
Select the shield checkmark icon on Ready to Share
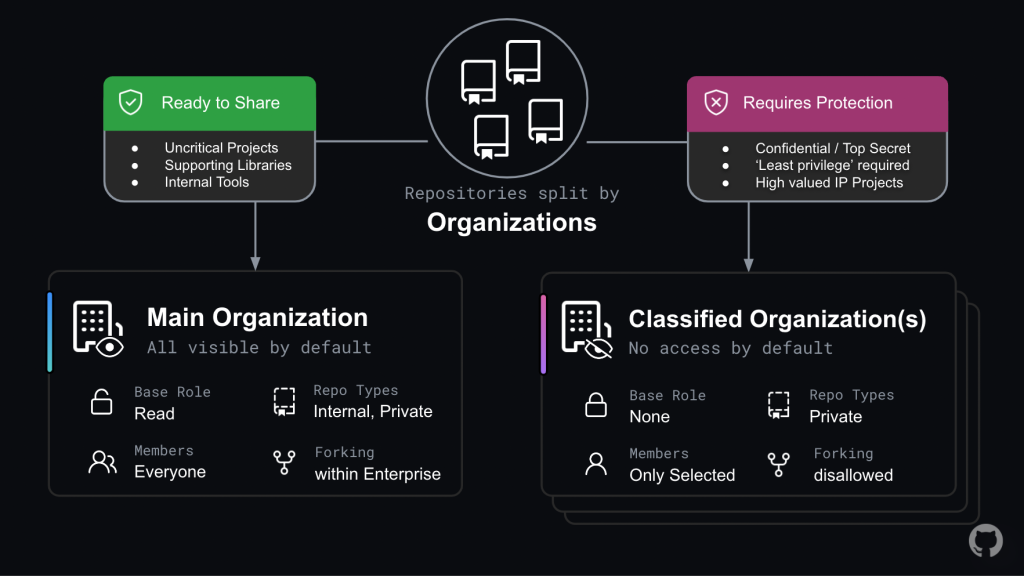pos(130,102)
